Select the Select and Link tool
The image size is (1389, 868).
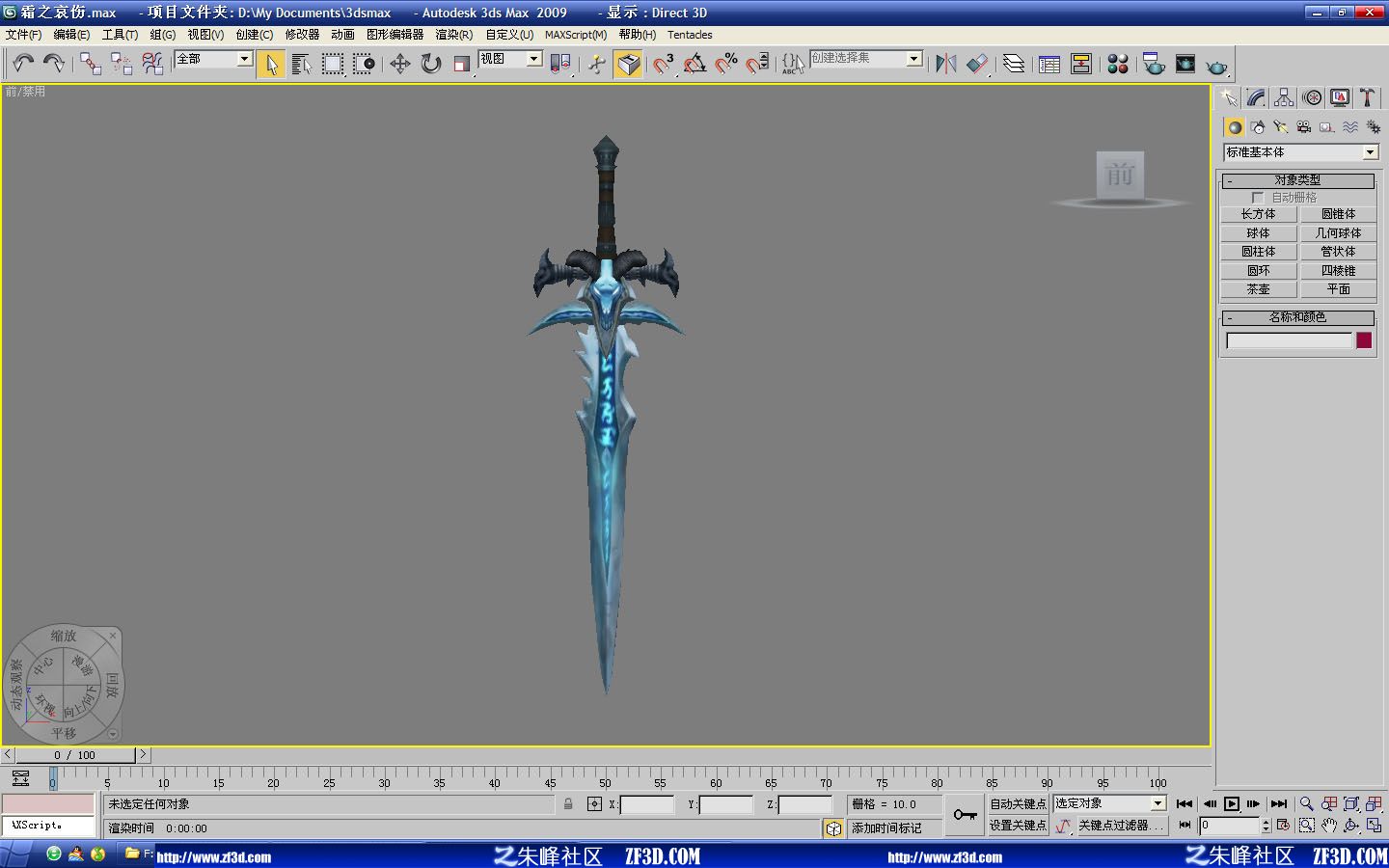(x=91, y=64)
